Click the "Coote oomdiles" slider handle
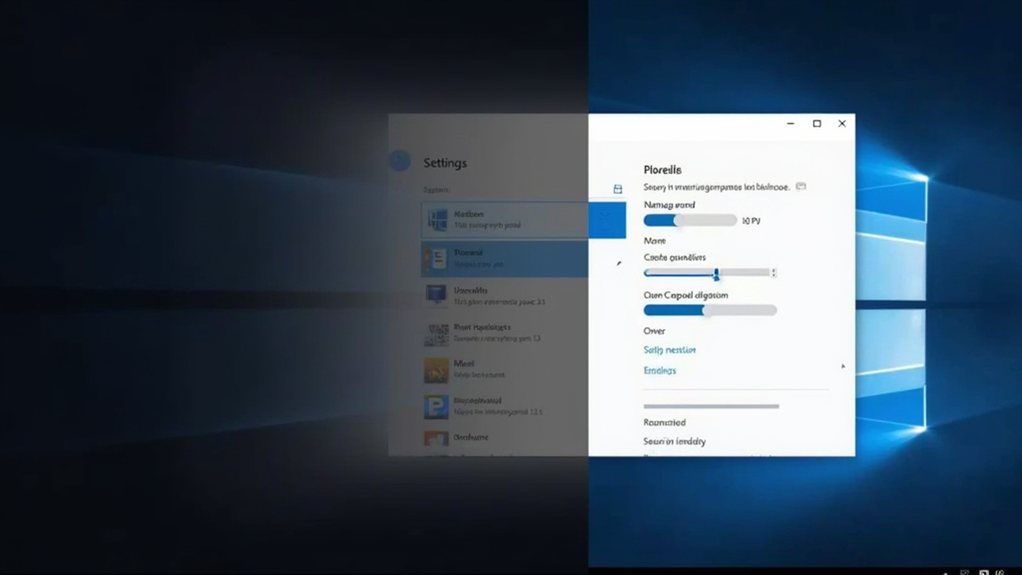Screen dimensions: 1022x575 pos(716,273)
